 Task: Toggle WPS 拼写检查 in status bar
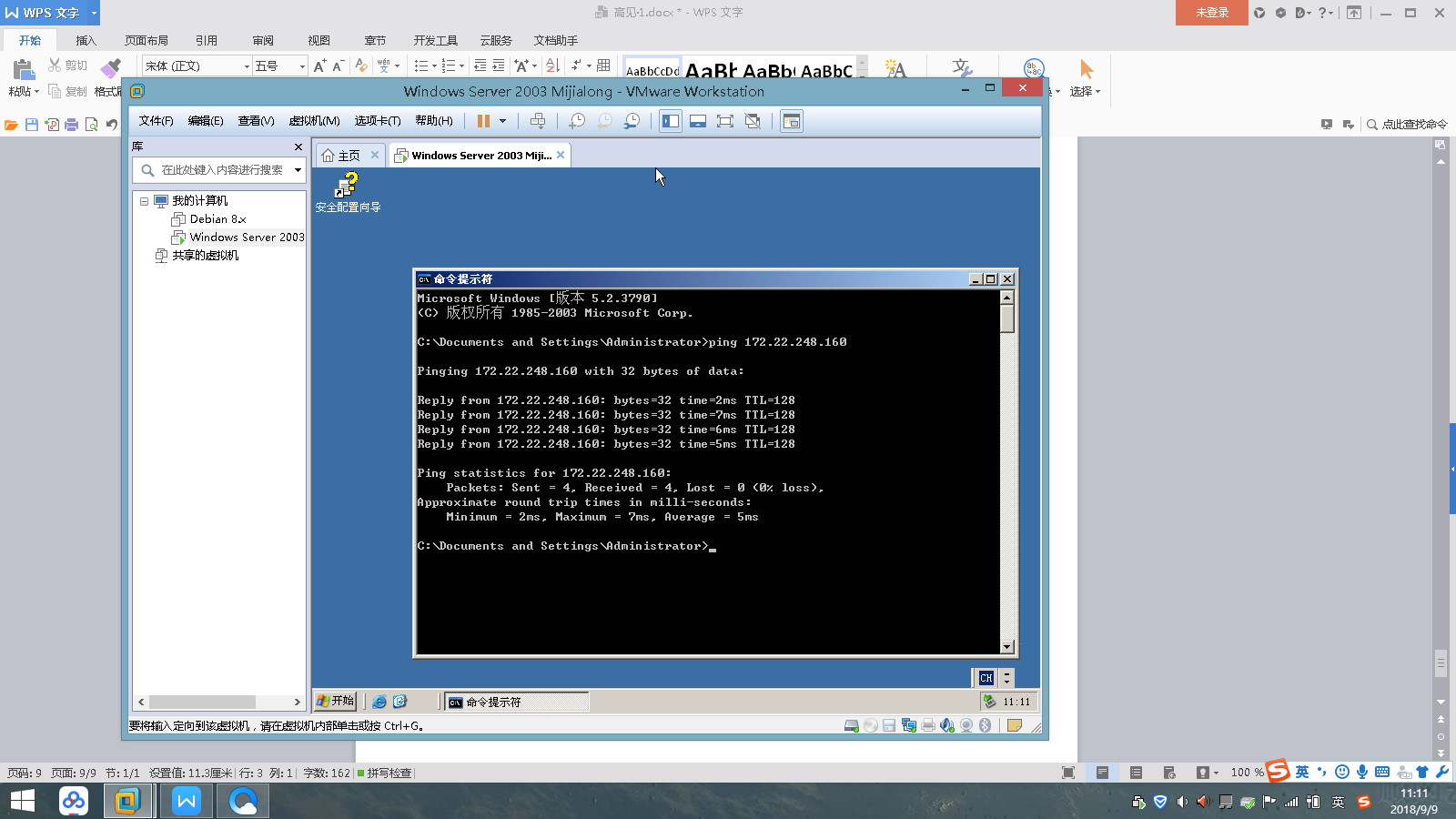coord(386,773)
